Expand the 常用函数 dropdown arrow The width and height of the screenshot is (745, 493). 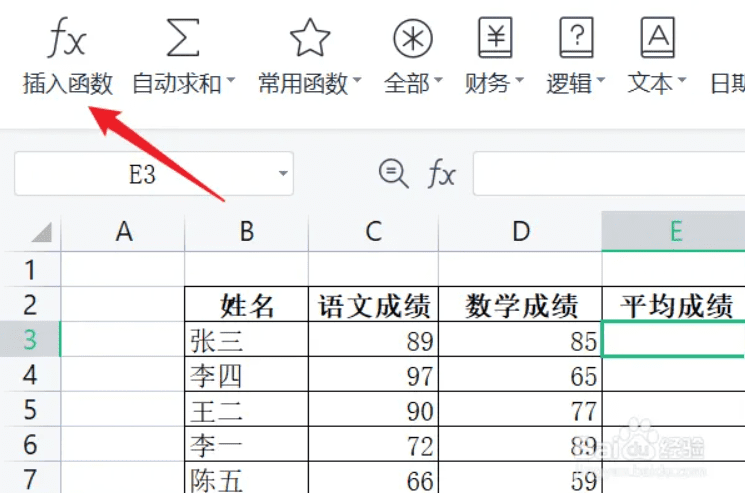[x=357, y=83]
